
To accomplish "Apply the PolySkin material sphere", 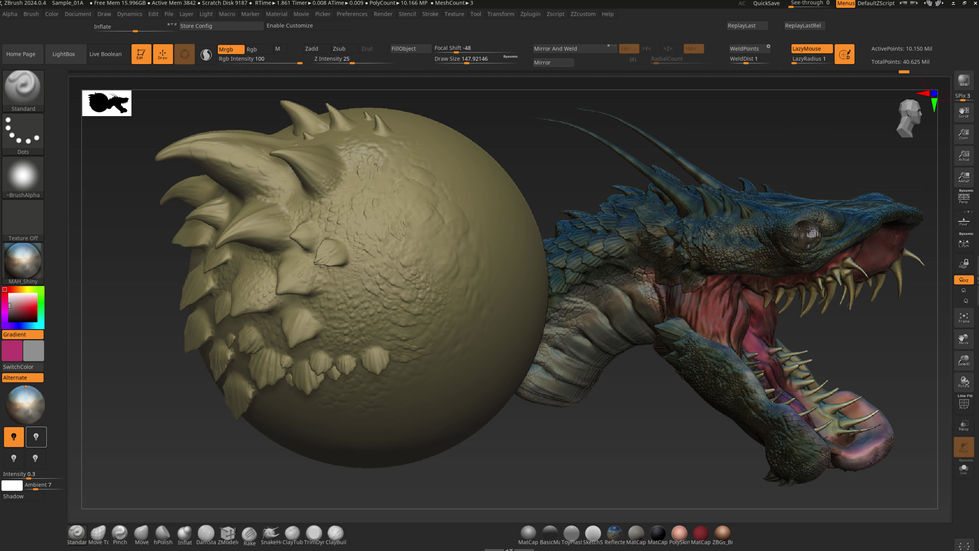I will (679, 533).
